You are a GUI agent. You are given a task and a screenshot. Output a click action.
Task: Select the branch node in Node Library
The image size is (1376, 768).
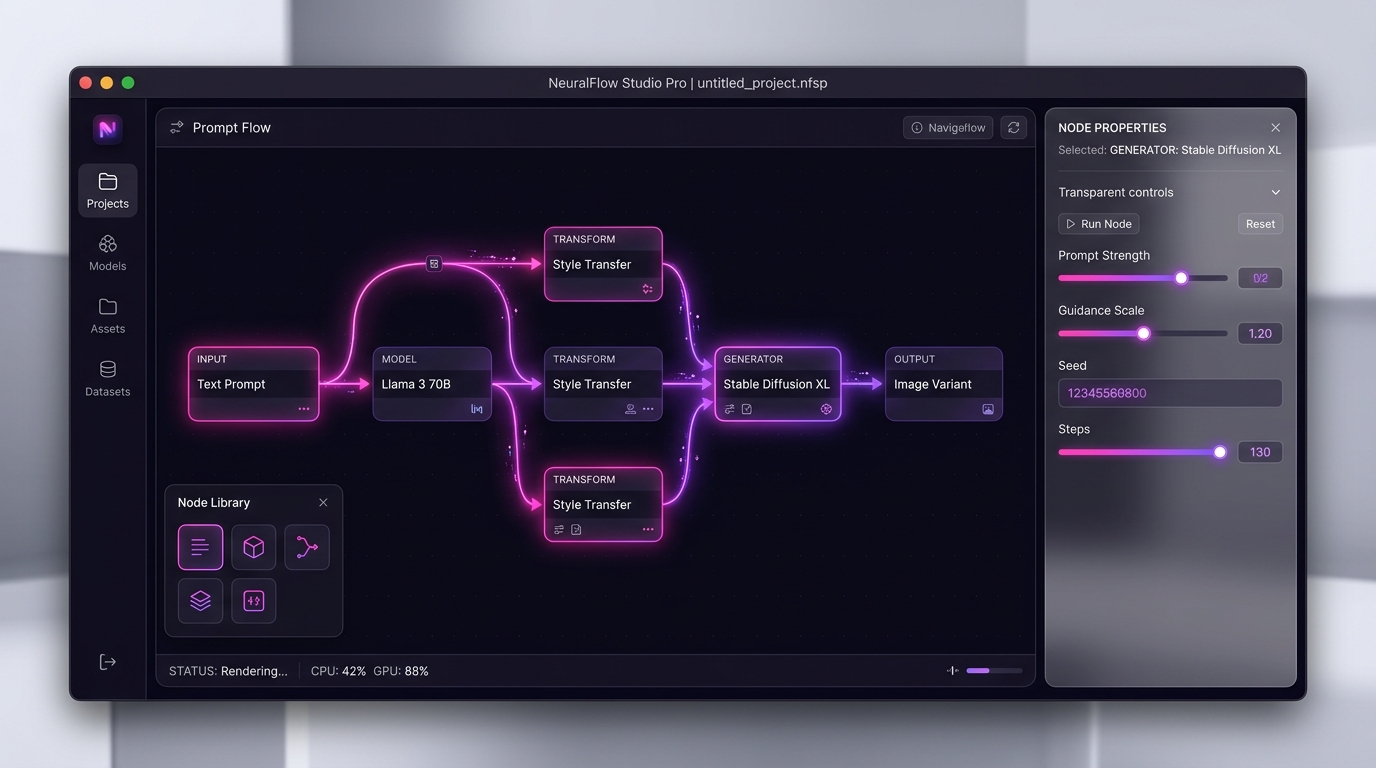[307, 547]
